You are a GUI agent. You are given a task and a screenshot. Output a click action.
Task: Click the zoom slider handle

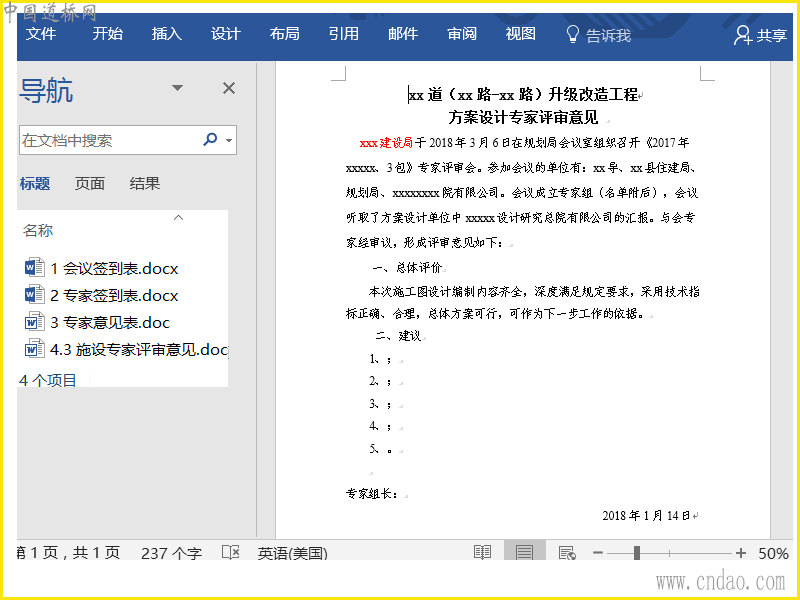tap(637, 553)
